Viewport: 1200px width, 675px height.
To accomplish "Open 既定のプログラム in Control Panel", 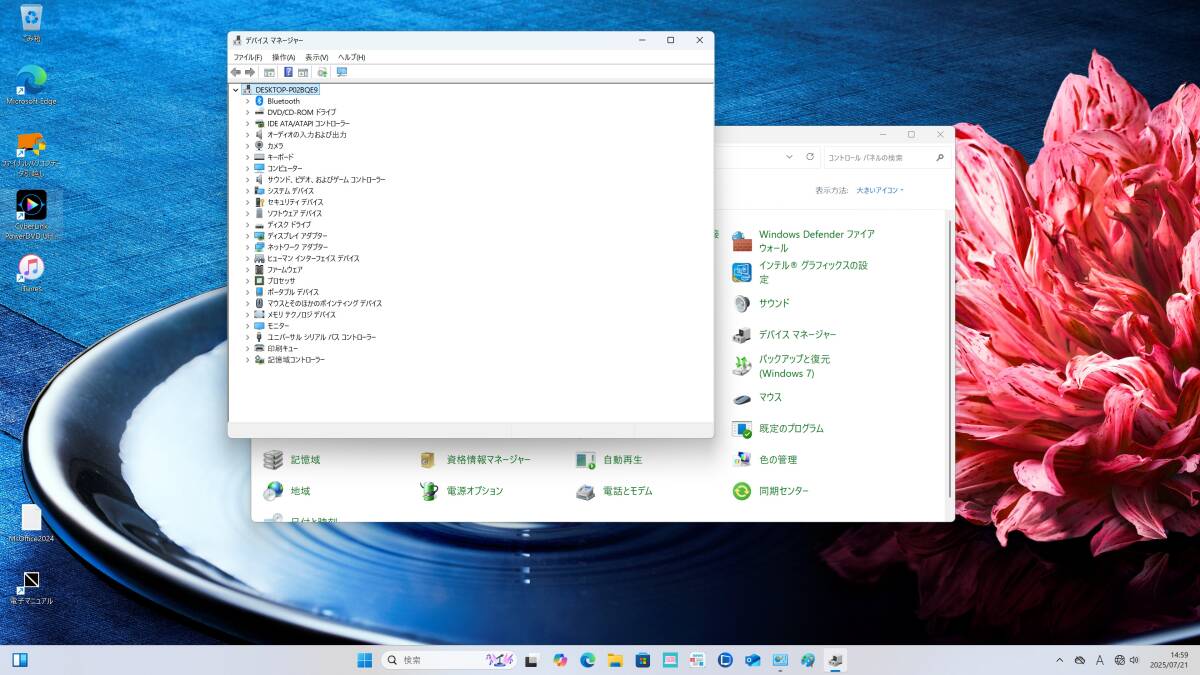I will click(791, 428).
